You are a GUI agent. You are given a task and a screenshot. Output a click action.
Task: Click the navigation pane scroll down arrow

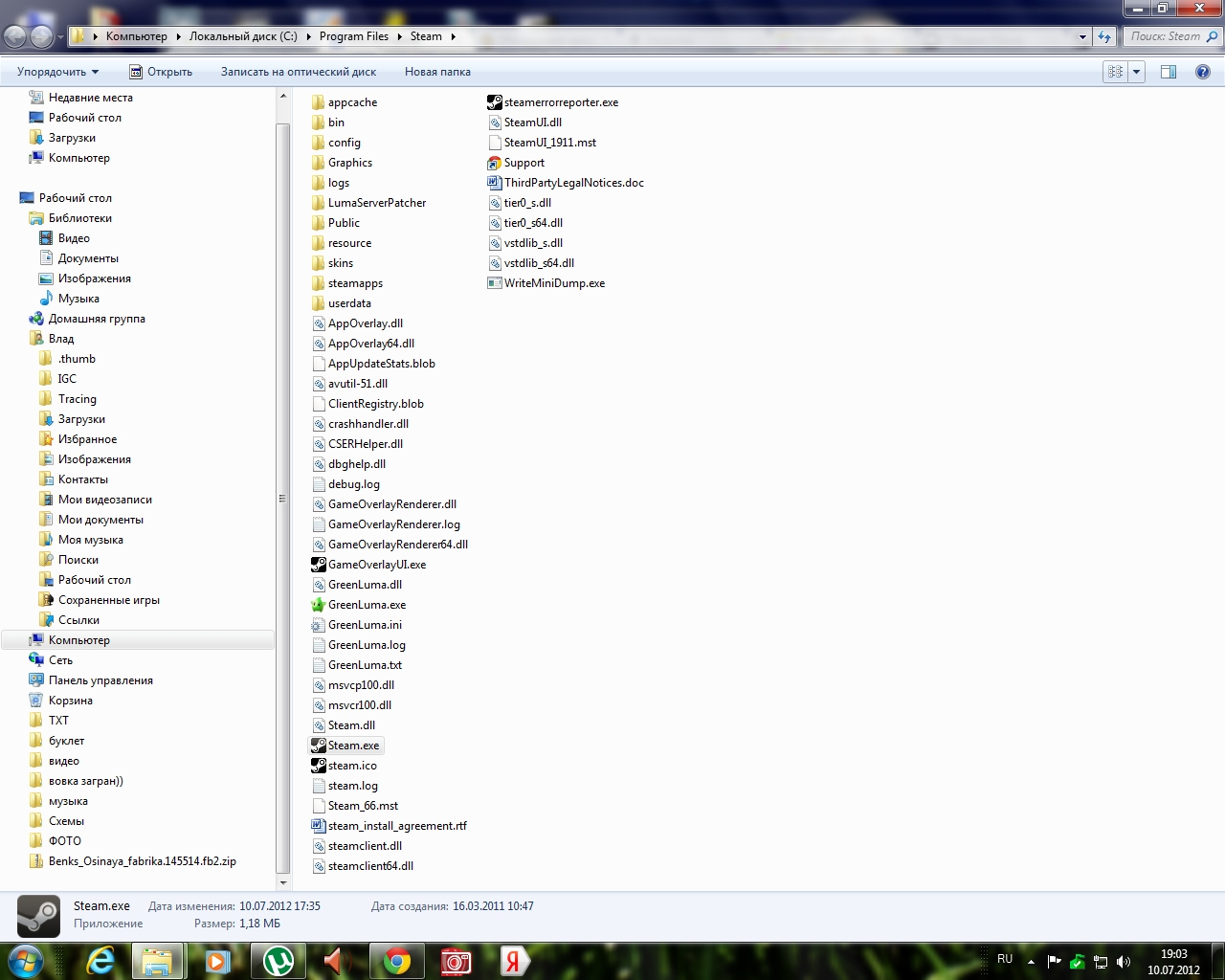click(282, 882)
